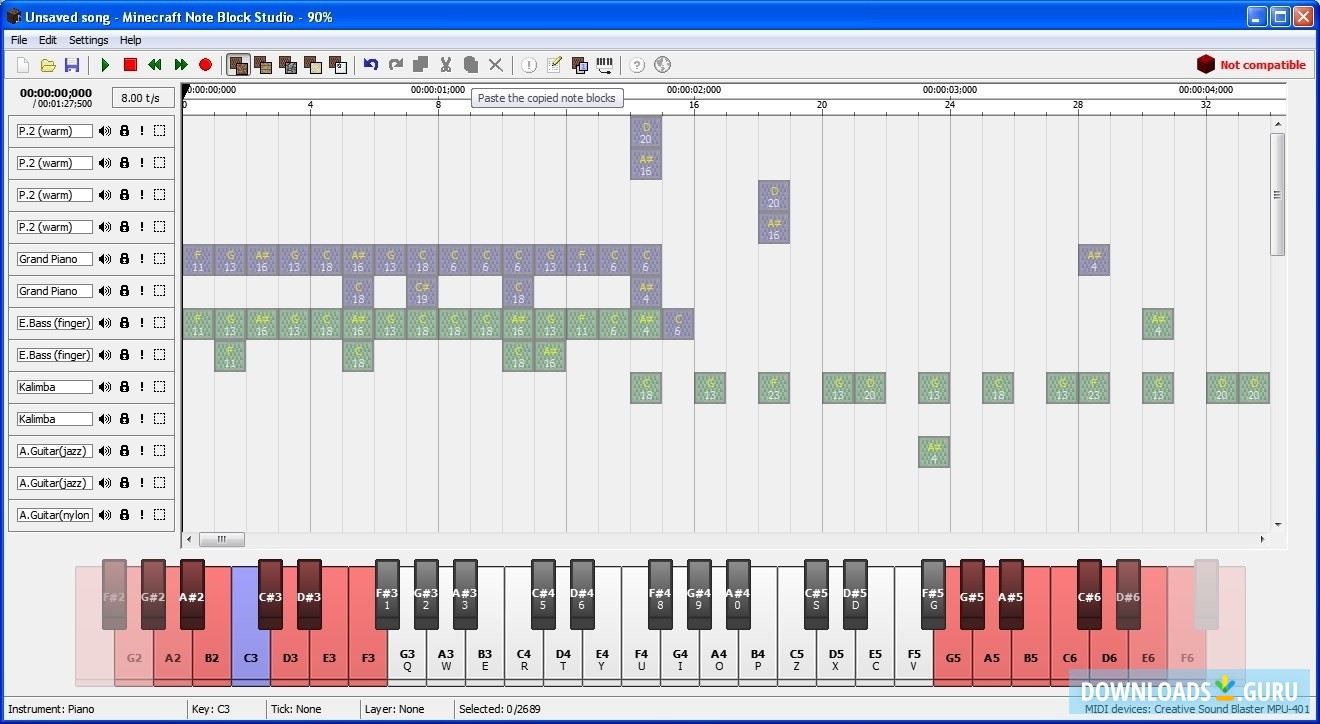The image size is (1320, 724).
Task: Open the MIDI keyboard device manager icon
Action: coord(605,65)
